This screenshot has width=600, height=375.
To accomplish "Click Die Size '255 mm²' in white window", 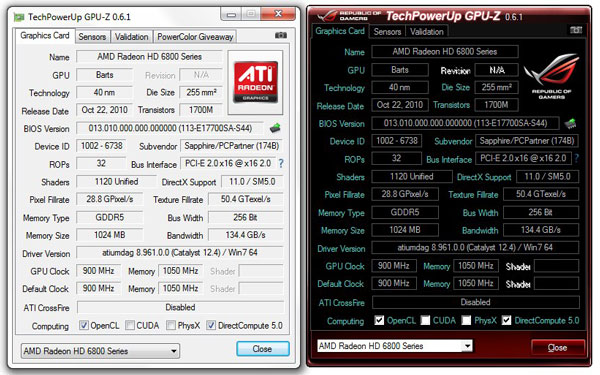I will [201, 92].
